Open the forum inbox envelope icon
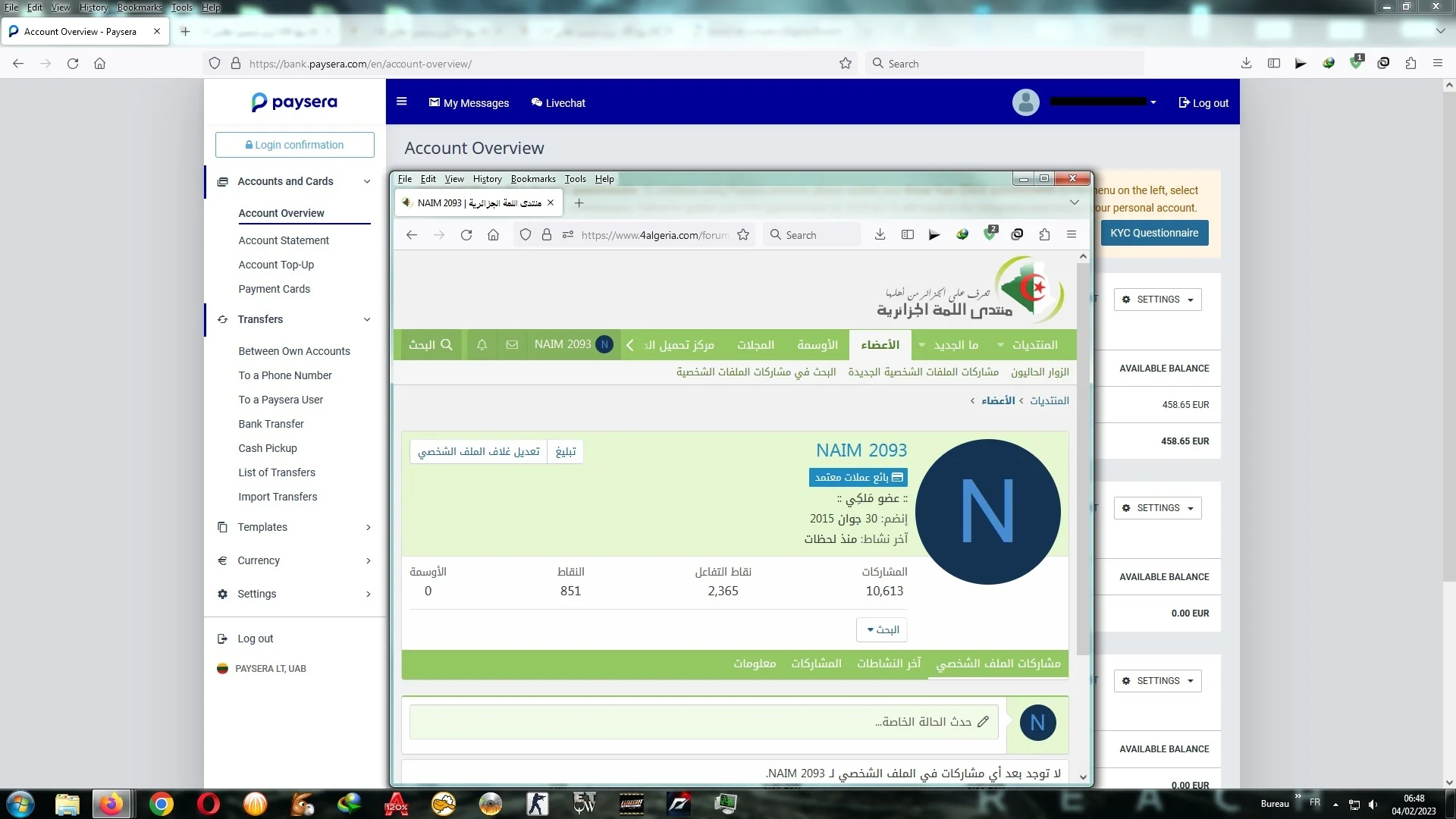 [512, 345]
